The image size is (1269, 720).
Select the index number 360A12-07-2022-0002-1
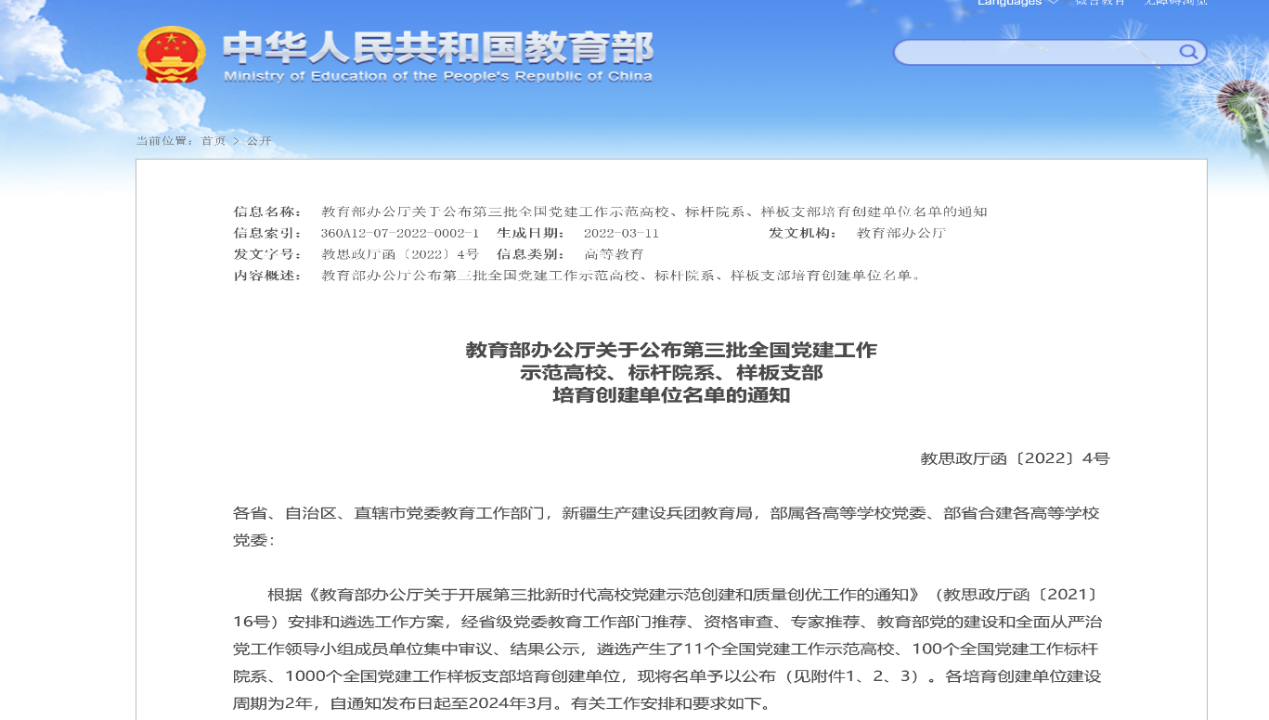tap(400, 233)
